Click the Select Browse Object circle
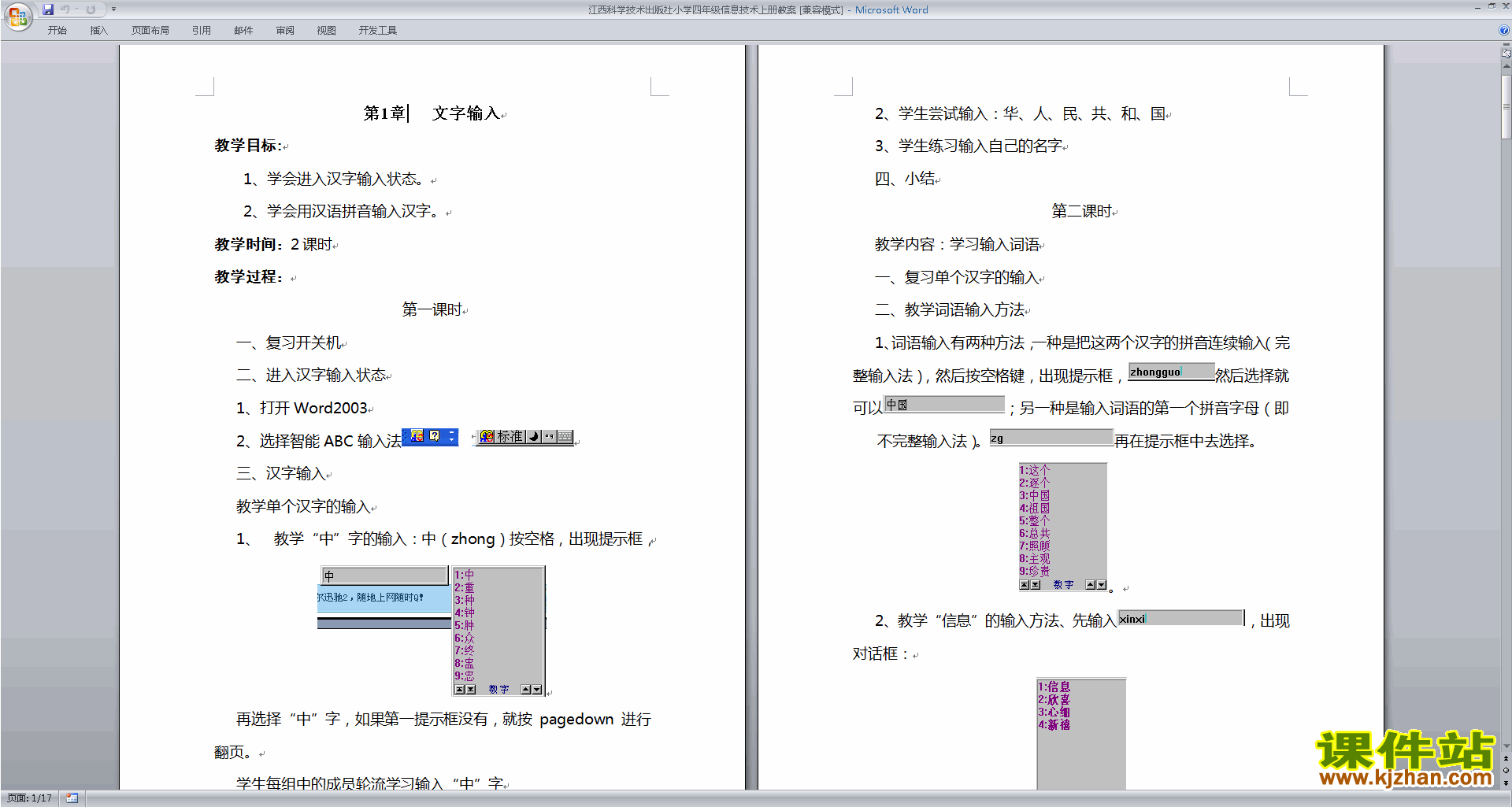Image resolution: width=1512 pixels, height=807 pixels. pos(1506,771)
